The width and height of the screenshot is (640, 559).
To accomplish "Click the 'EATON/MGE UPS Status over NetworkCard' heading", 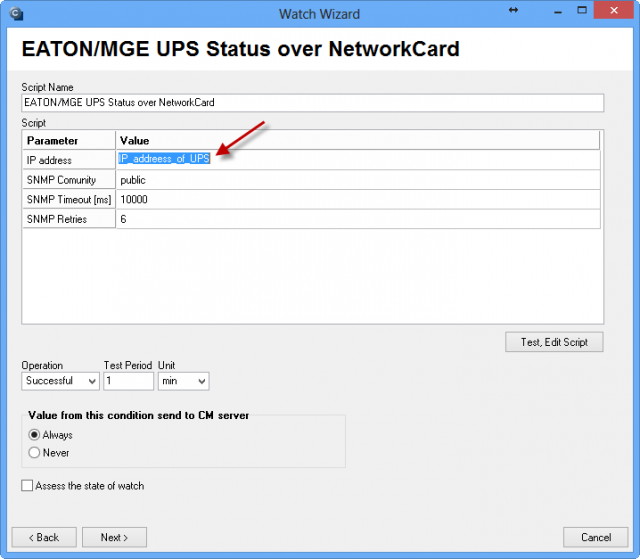I will click(240, 49).
